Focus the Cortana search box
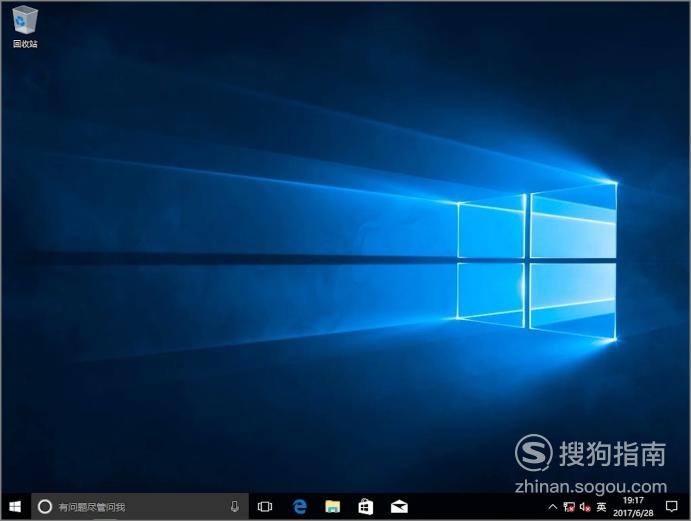The height and width of the screenshot is (521, 691). click(x=140, y=507)
